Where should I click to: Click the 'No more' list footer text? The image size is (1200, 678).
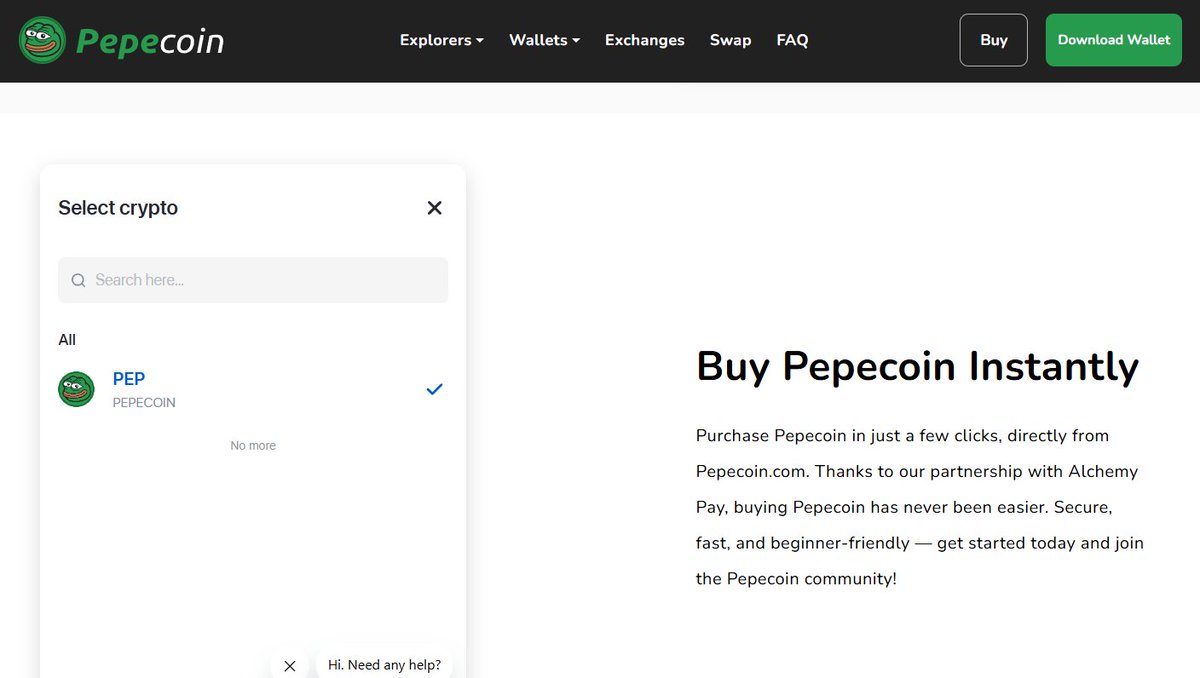point(253,446)
